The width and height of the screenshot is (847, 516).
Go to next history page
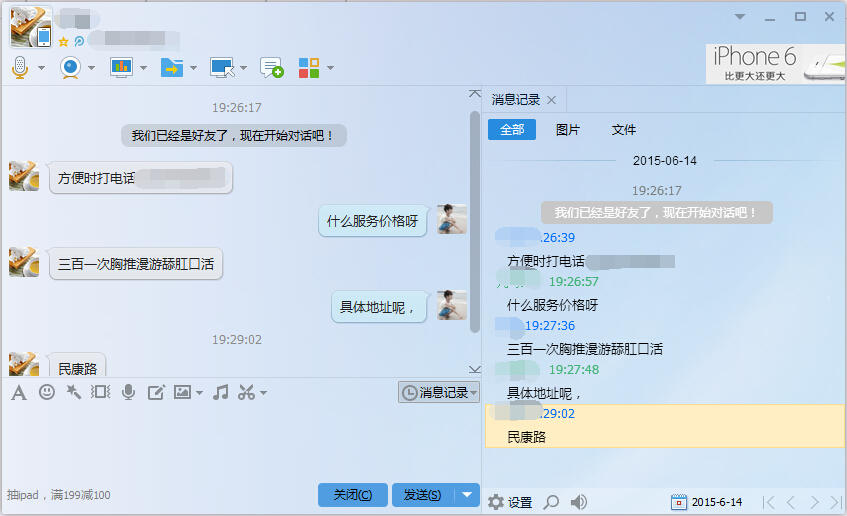pyautogui.click(x=814, y=502)
